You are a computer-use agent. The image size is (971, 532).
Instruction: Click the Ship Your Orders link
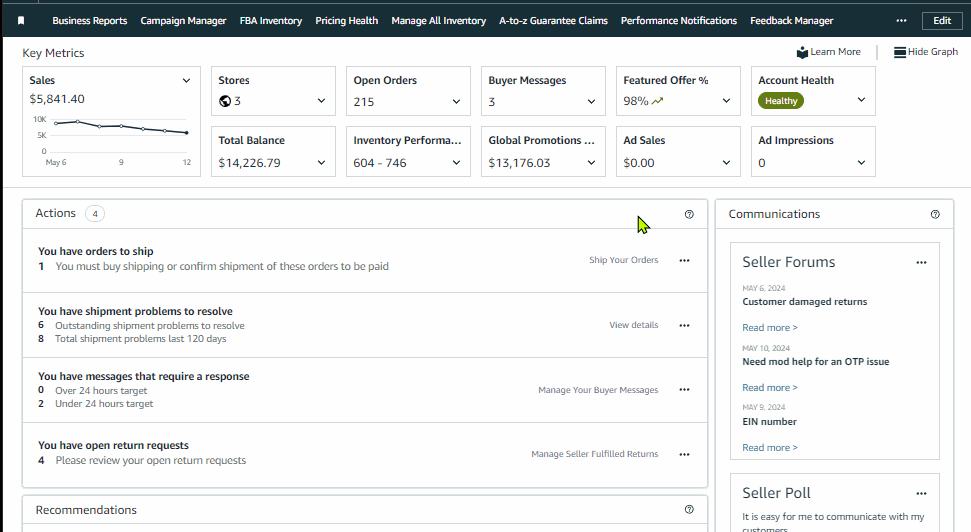(x=623, y=260)
